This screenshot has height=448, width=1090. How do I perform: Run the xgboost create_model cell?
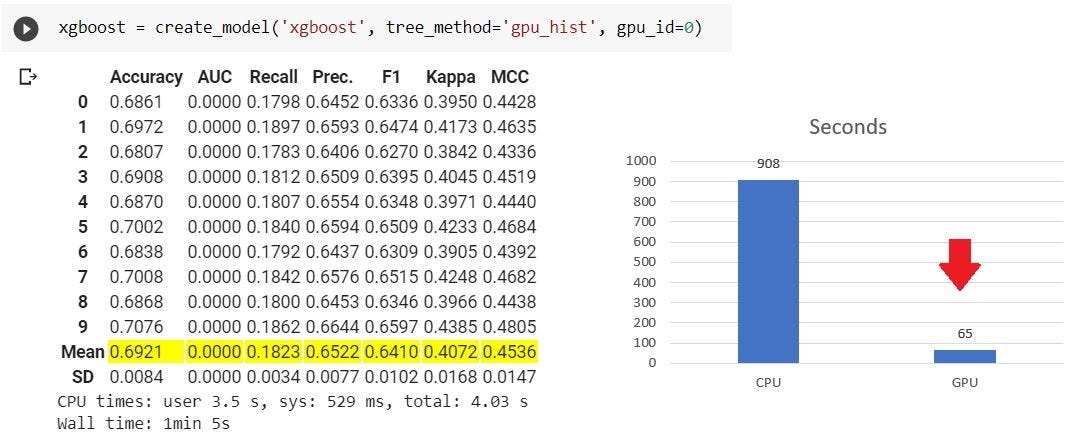(x=26, y=29)
